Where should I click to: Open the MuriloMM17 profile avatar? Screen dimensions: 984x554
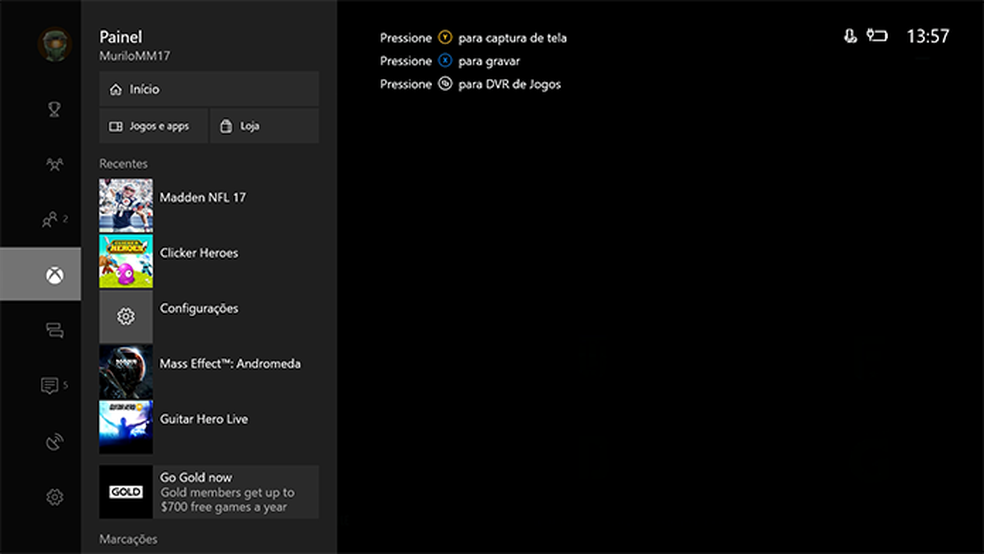click(x=55, y=45)
